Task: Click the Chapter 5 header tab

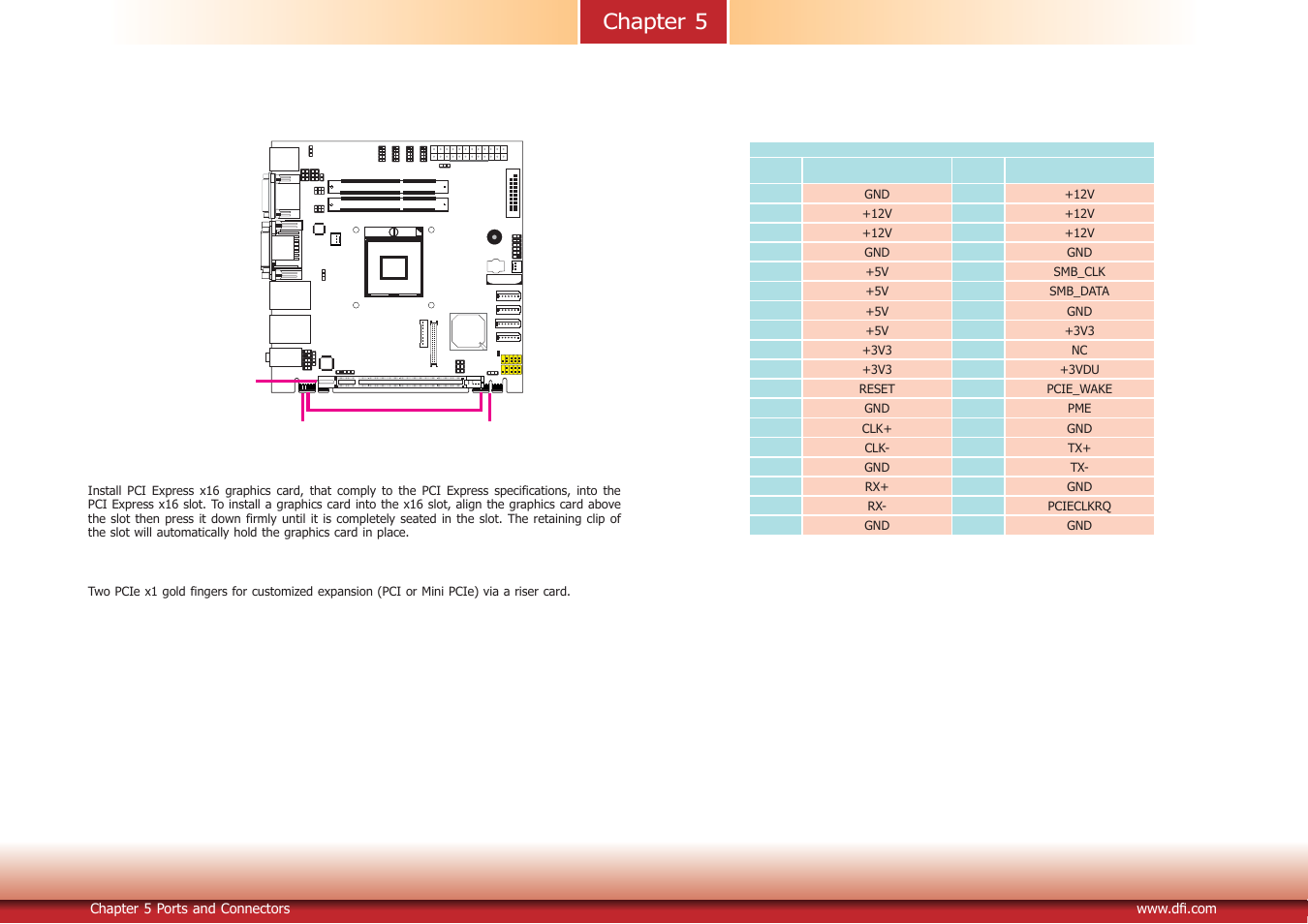Action: 654,21
